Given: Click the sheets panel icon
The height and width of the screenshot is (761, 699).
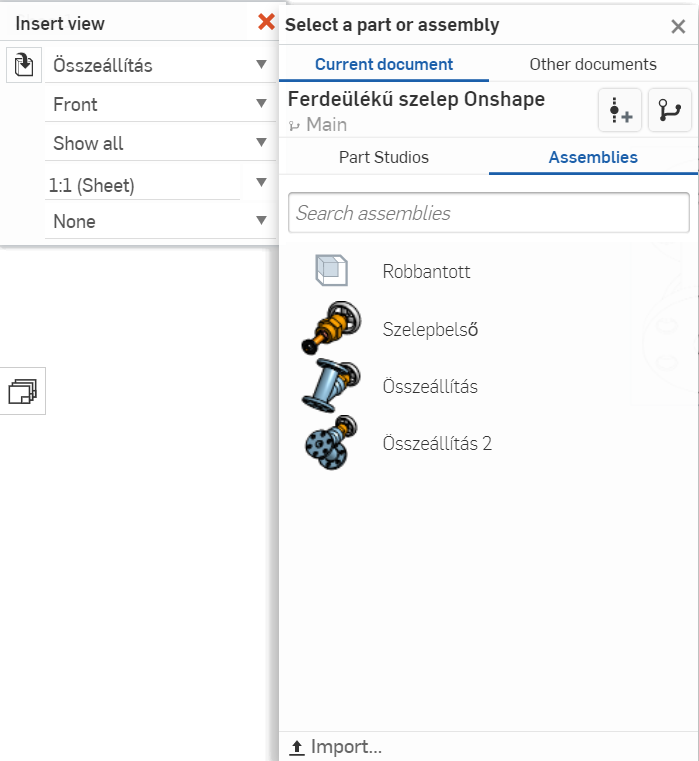Looking at the screenshot, I should click(x=22, y=391).
